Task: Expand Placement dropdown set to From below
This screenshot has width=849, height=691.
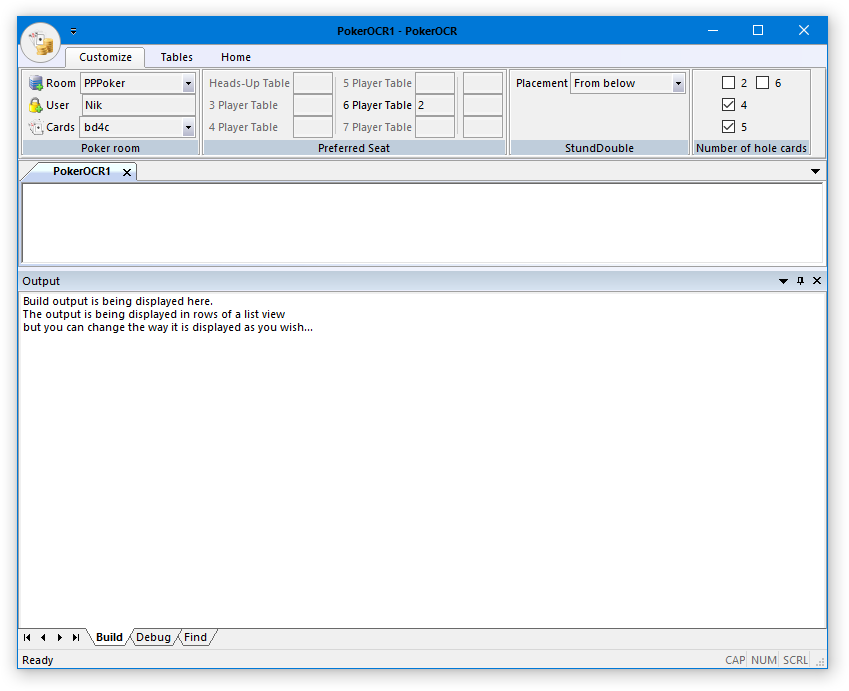Action: point(678,84)
